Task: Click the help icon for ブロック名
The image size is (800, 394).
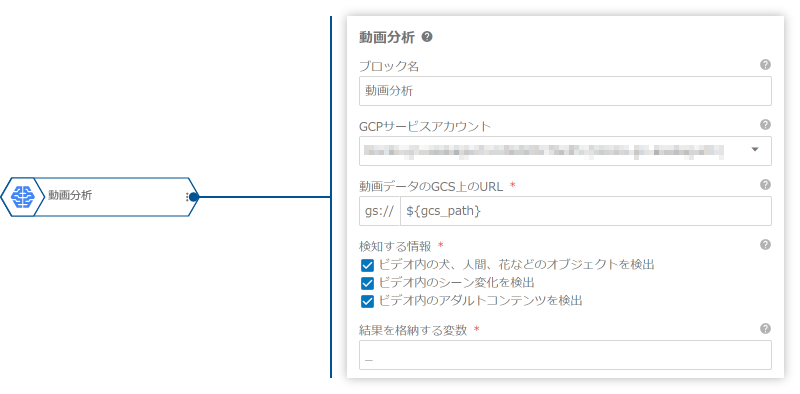Action: (765, 65)
